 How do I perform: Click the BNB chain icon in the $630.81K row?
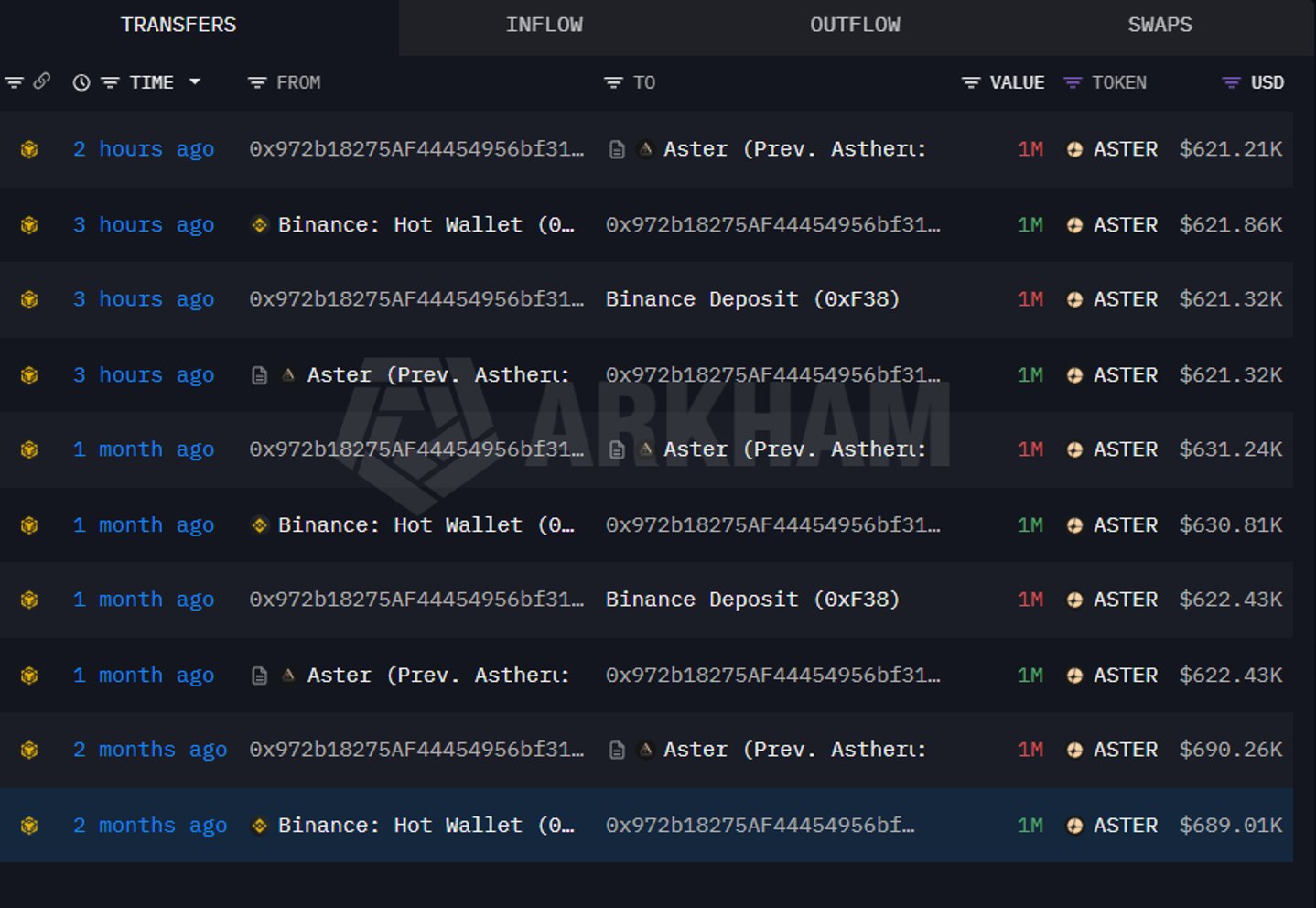(29, 524)
